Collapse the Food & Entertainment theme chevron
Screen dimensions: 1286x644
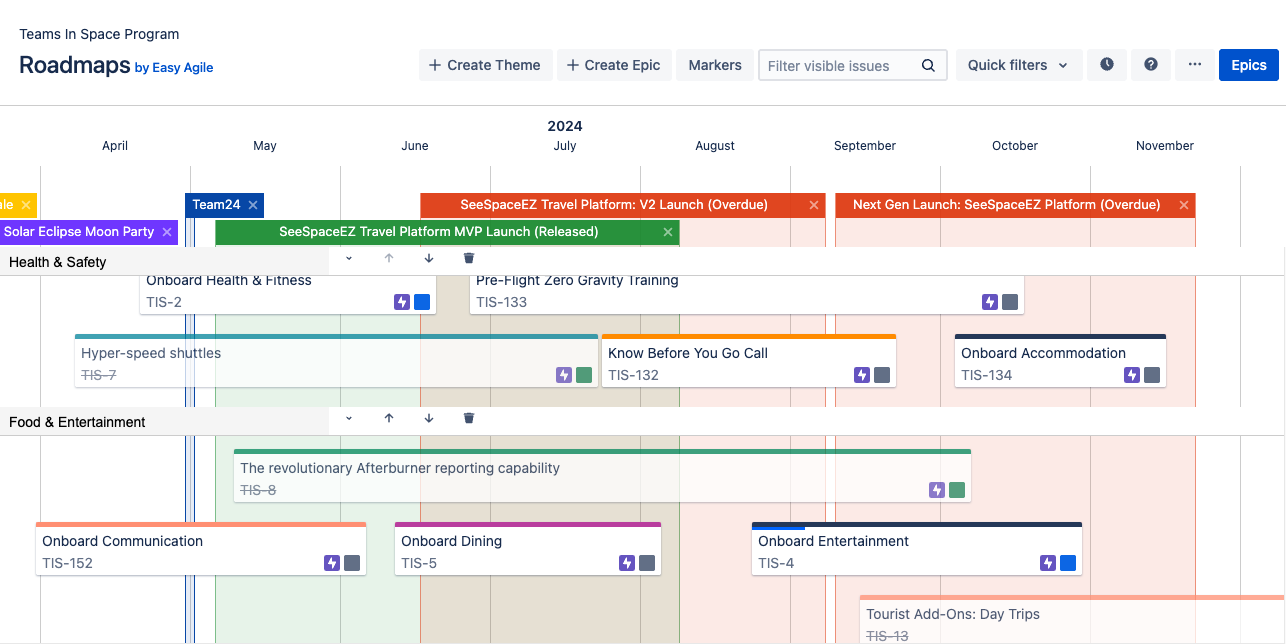[349, 418]
